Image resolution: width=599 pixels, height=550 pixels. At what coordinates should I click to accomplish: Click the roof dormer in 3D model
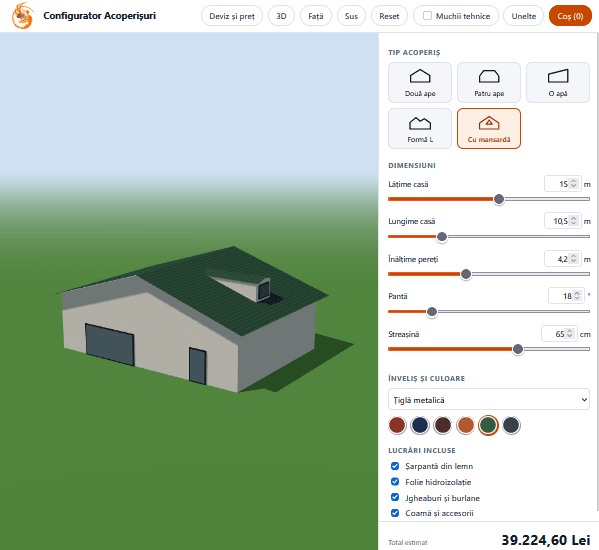click(x=244, y=285)
